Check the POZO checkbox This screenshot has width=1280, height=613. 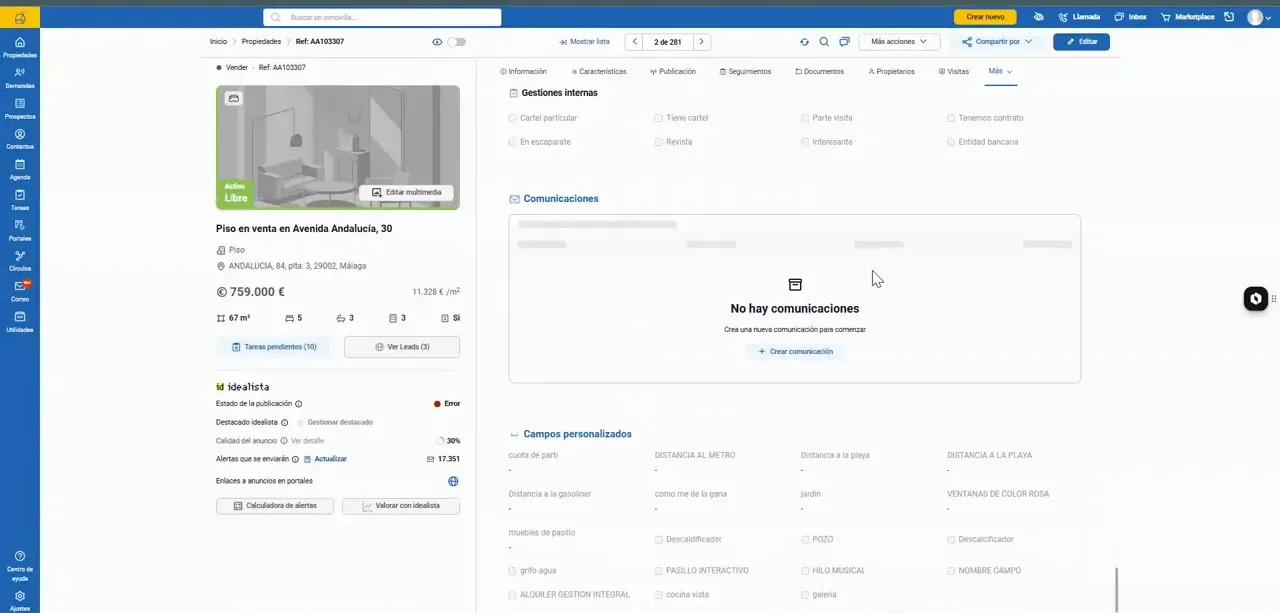pyautogui.click(x=805, y=539)
